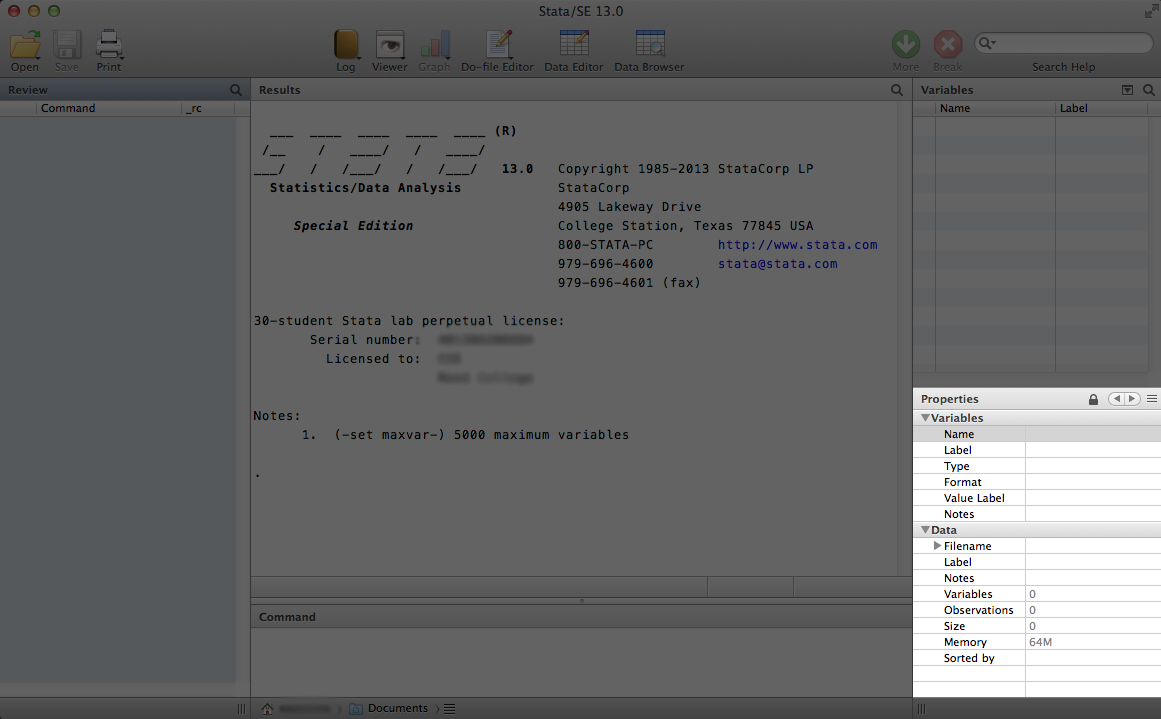Collapse the Variables section in Properties
Image resolution: width=1161 pixels, height=719 pixels.
[925, 418]
